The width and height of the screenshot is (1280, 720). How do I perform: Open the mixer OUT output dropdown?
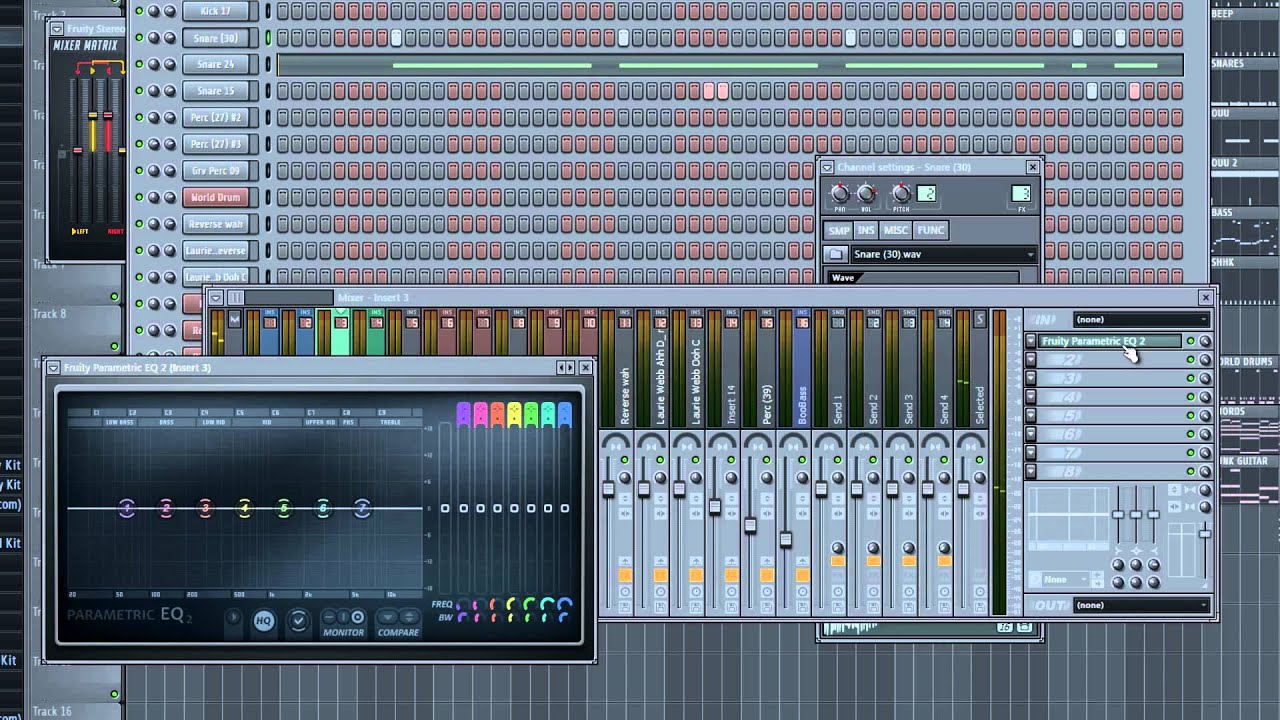pos(1141,605)
